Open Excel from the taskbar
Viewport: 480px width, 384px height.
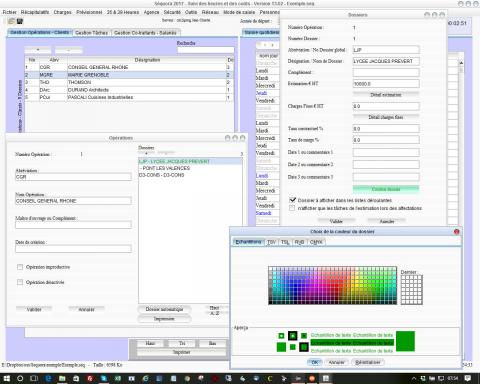pyautogui.click(x=118, y=378)
